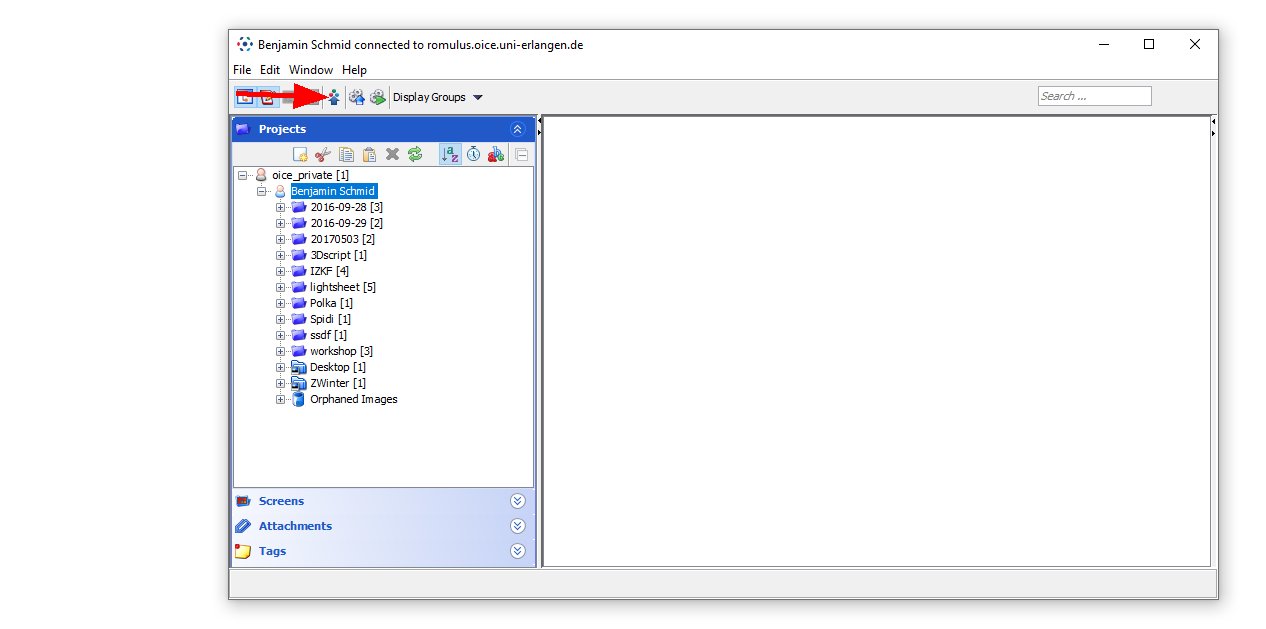
Task: Toggle sort by date clock button
Action: (473, 154)
